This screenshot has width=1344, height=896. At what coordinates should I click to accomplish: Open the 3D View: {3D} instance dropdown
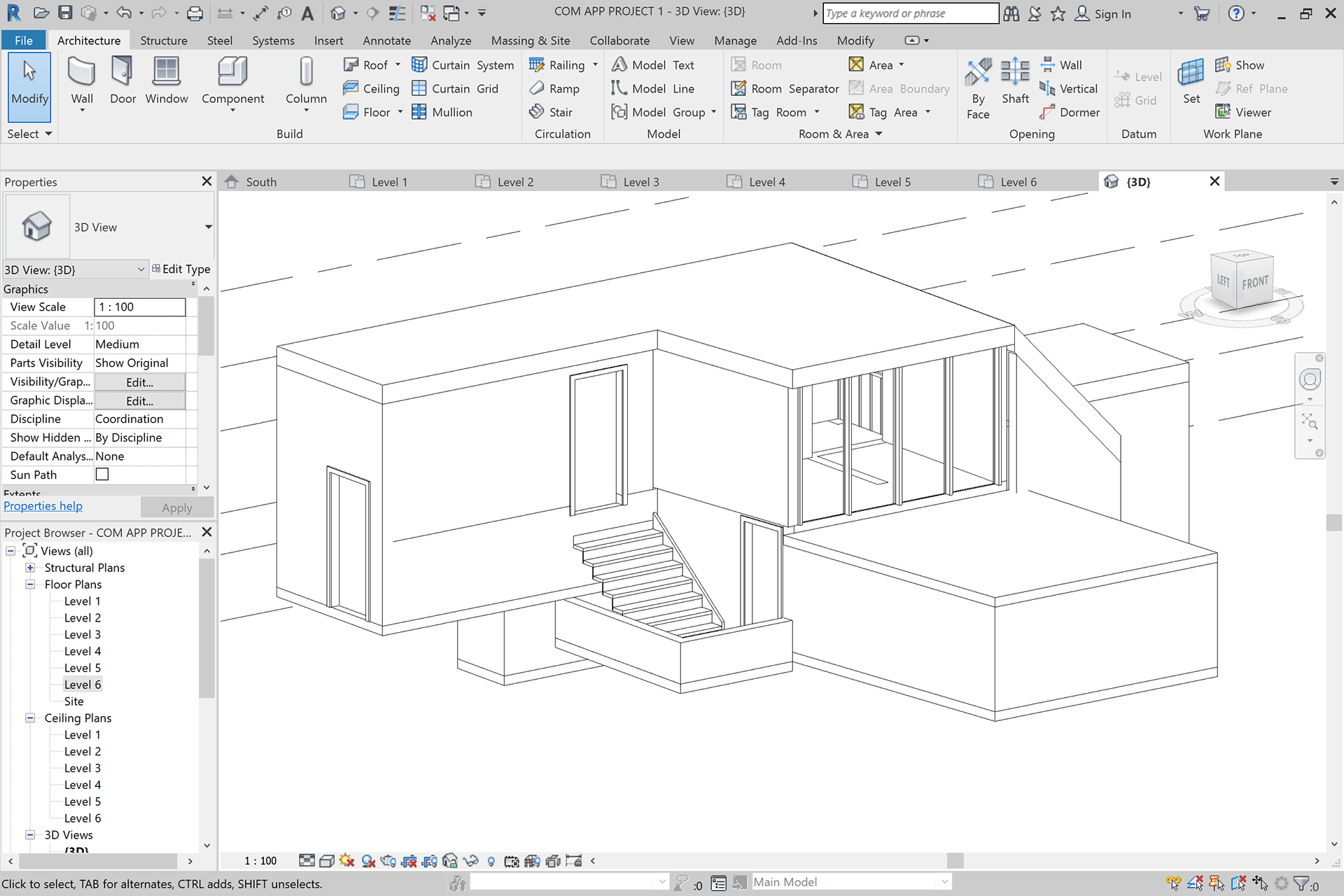click(x=141, y=269)
